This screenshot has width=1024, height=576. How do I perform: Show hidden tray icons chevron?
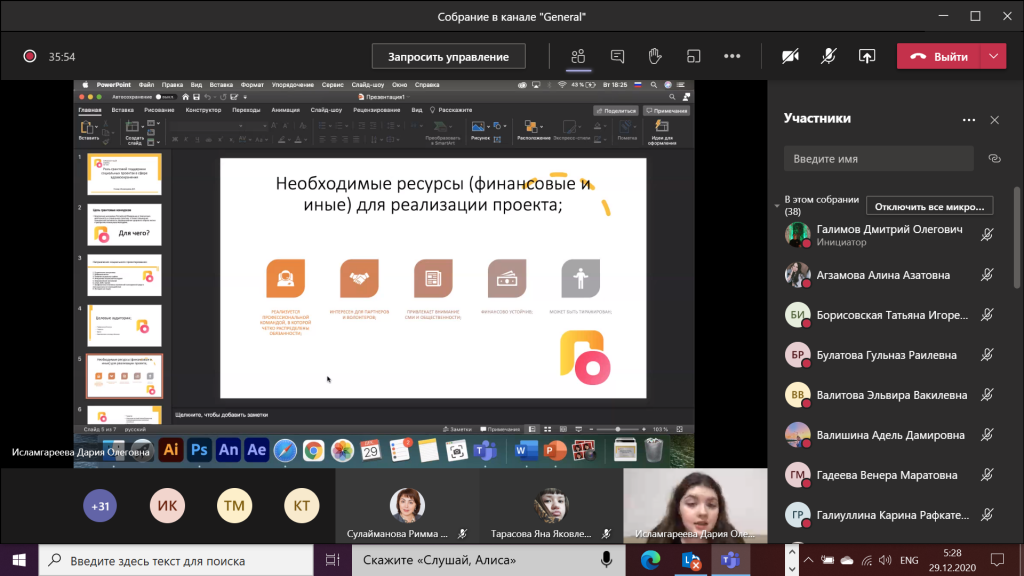(808, 560)
